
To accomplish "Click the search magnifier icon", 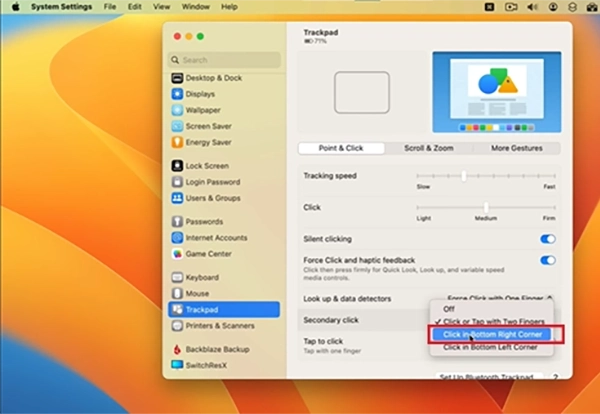I will point(175,60).
